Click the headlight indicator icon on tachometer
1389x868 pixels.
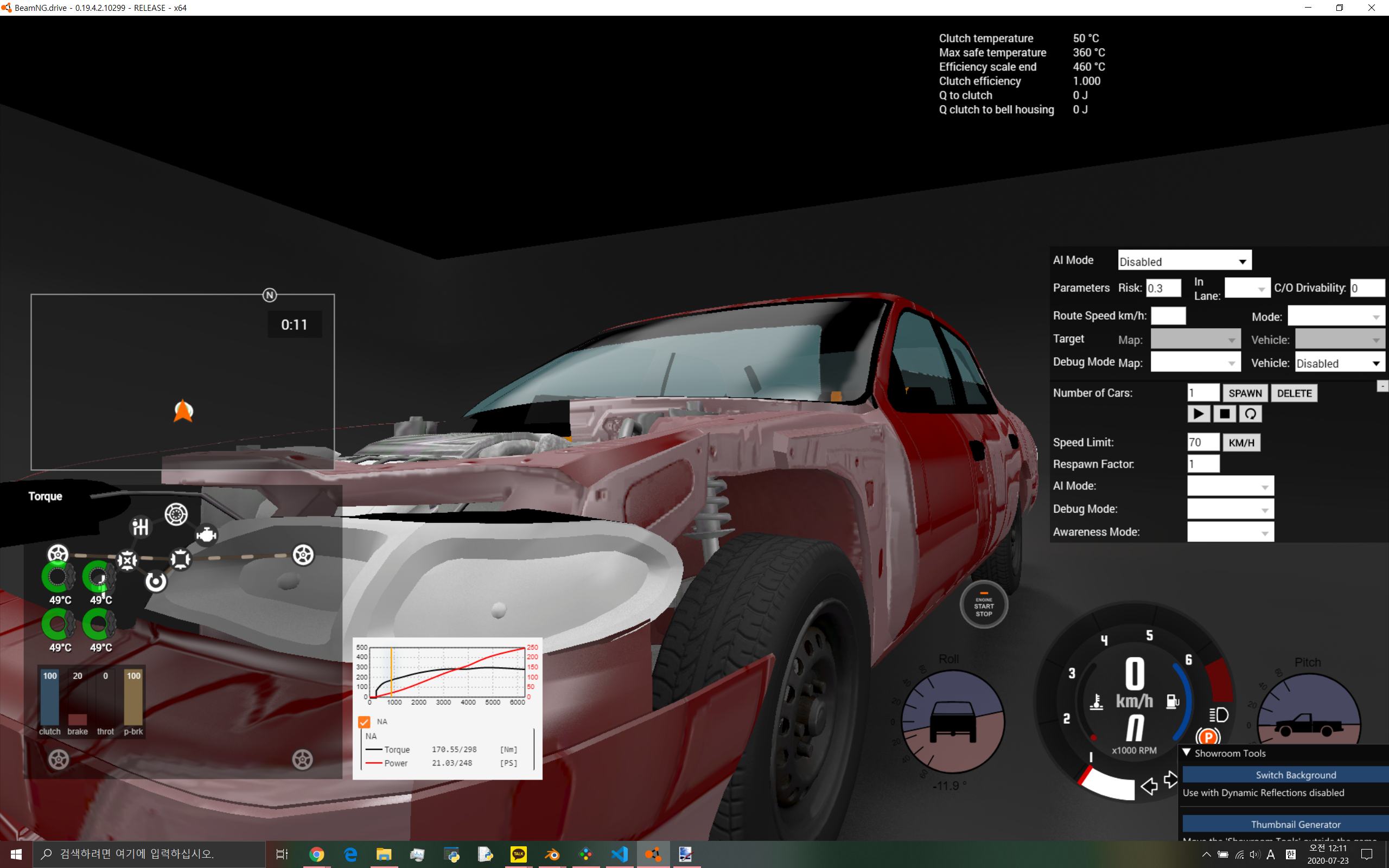click(1219, 714)
